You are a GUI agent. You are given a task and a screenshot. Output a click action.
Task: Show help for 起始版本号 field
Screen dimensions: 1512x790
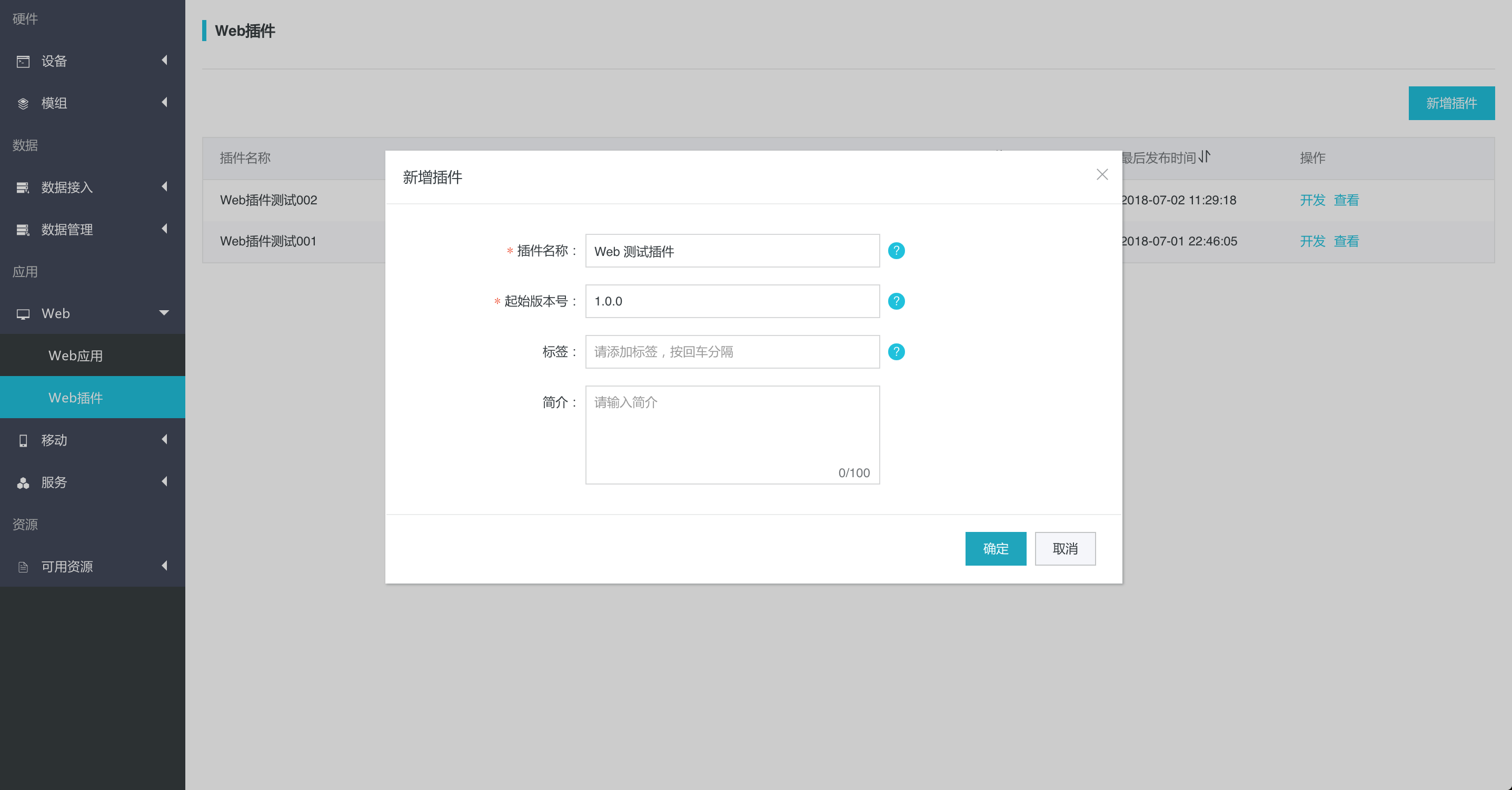point(896,301)
